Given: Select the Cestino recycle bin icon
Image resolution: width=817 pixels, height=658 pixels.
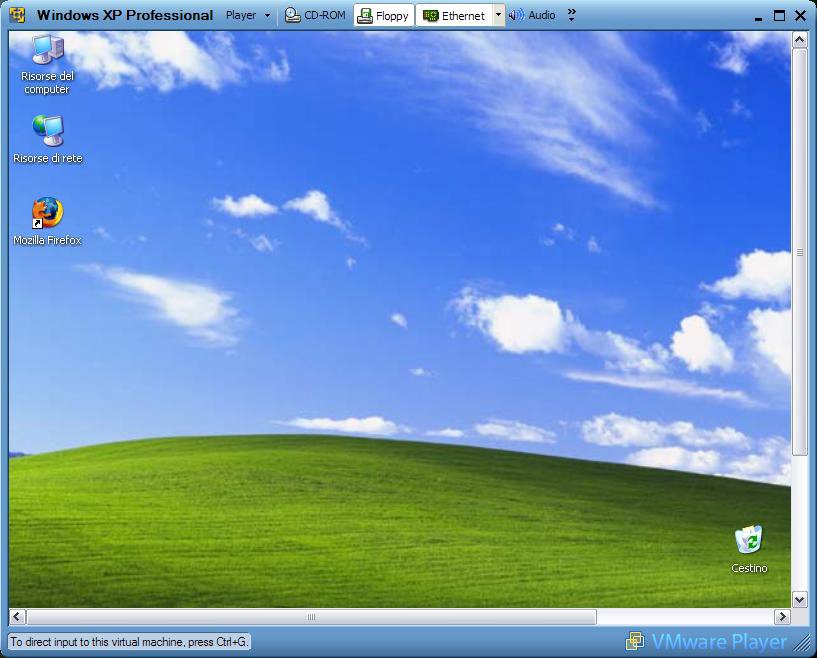Looking at the screenshot, I should (x=749, y=549).
